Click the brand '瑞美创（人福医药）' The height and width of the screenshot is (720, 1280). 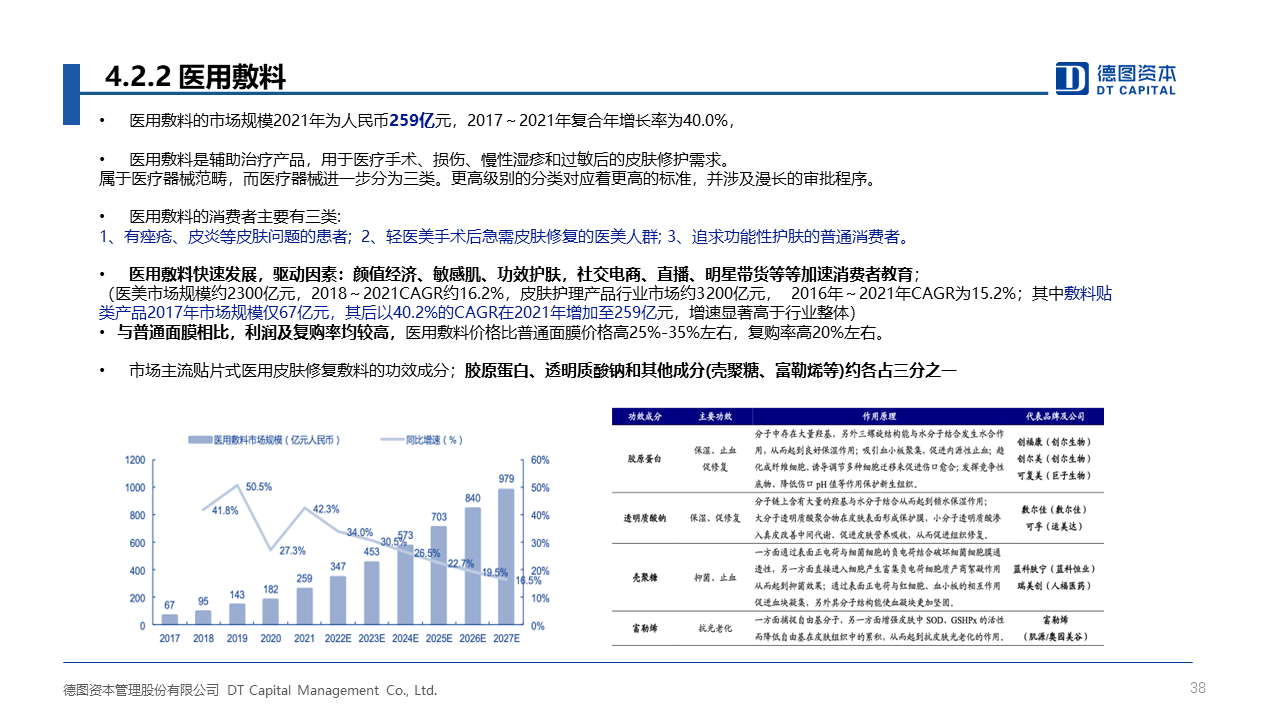point(1053,584)
